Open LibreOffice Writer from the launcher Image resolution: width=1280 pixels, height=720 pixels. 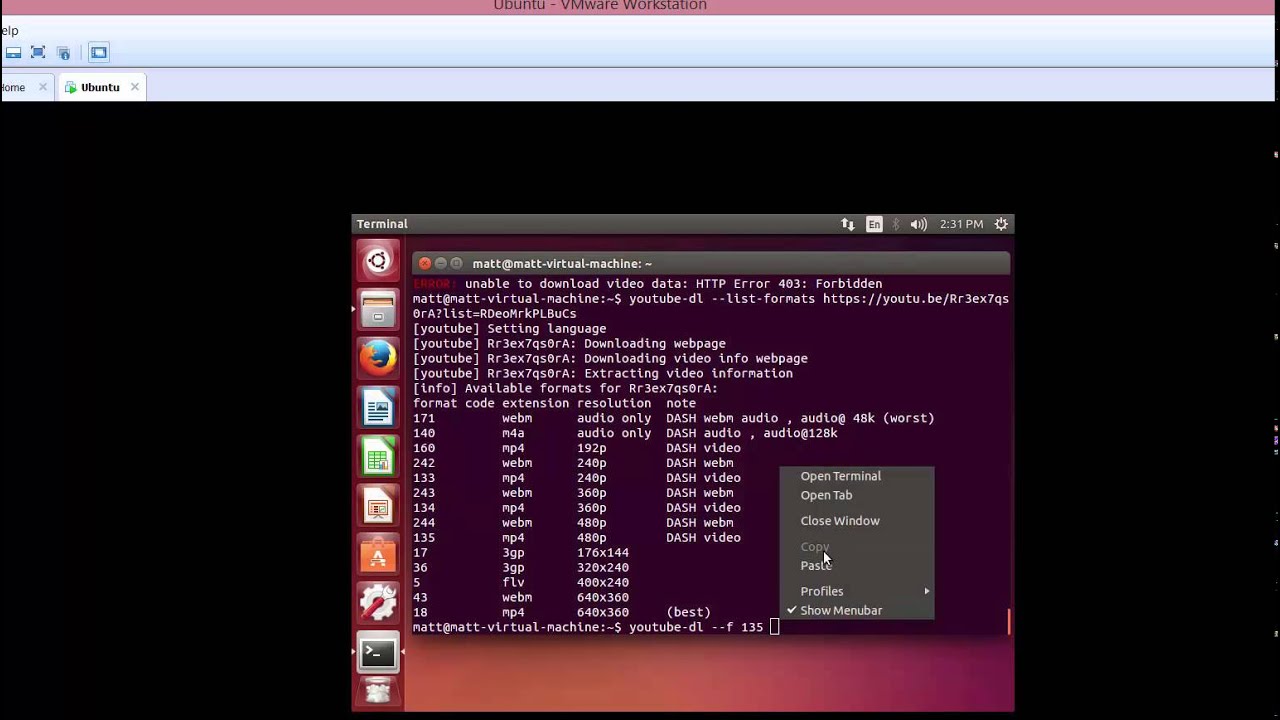378,408
